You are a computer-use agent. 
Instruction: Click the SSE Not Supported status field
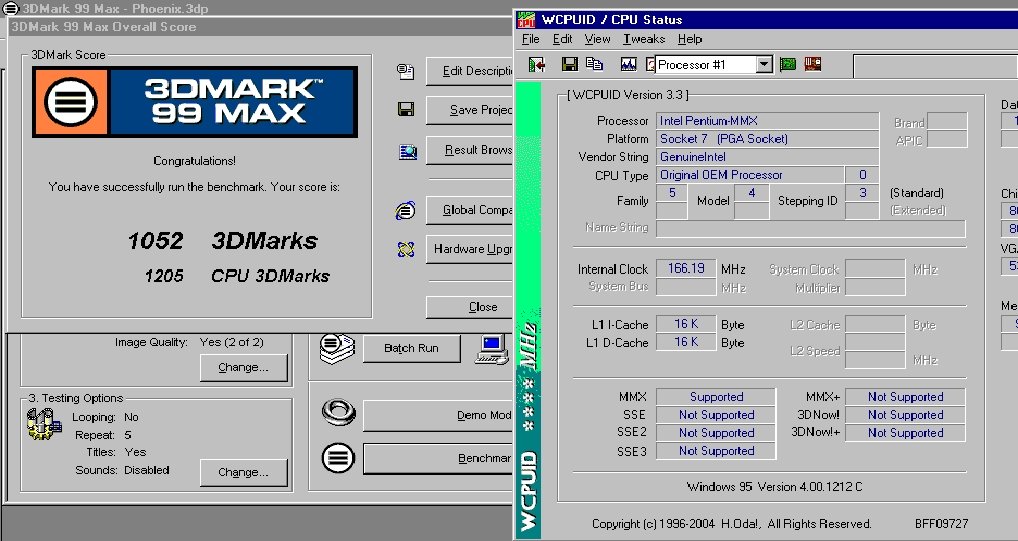point(716,415)
